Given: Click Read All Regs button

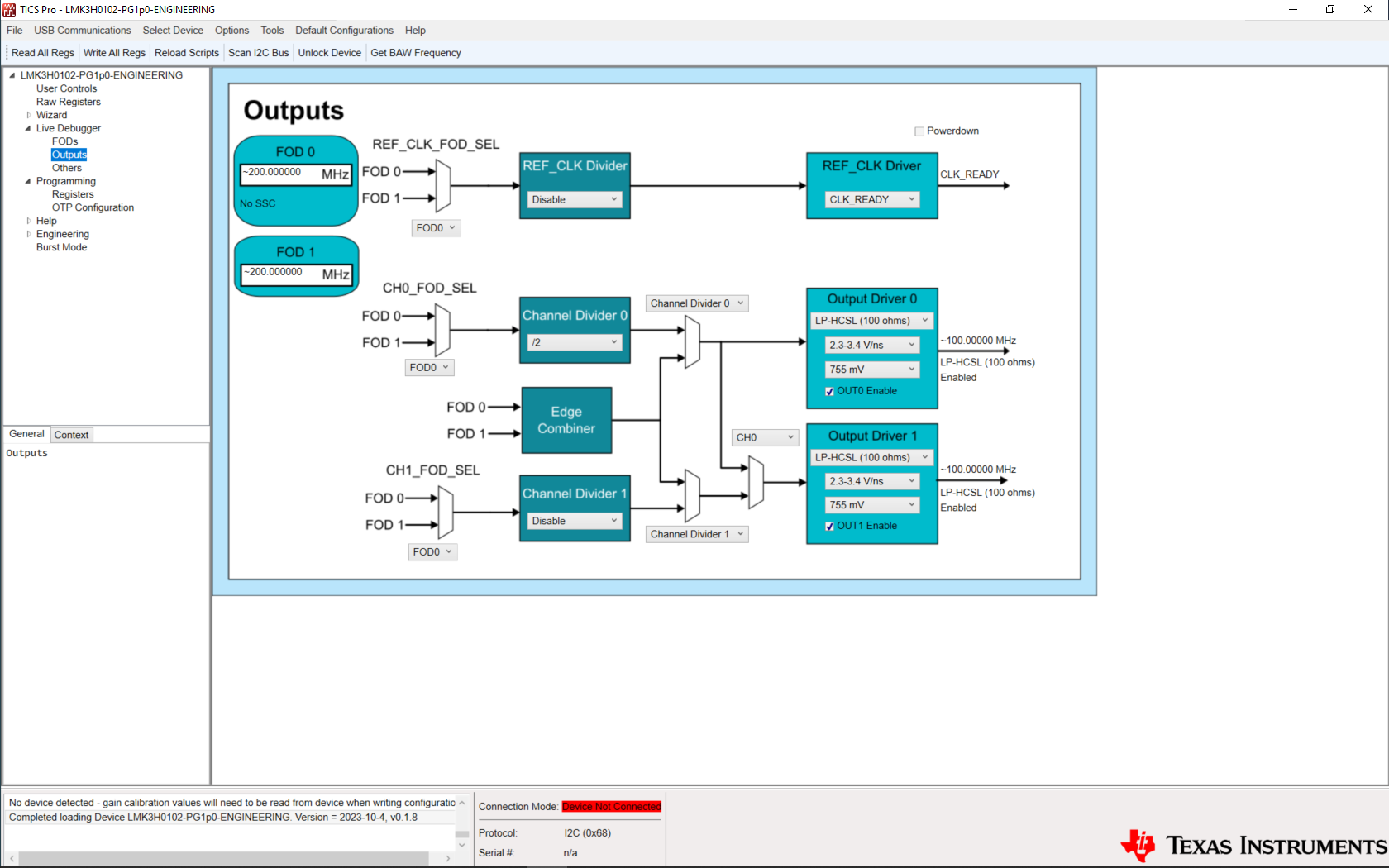Looking at the screenshot, I should (43, 53).
